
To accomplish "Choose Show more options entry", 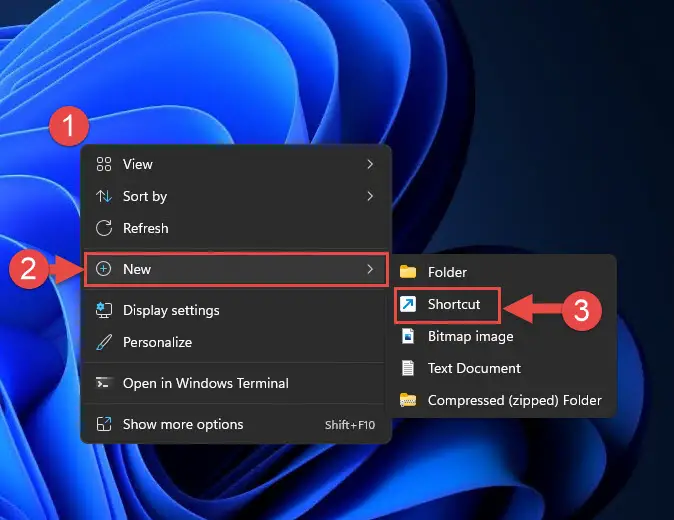I will click(236, 424).
